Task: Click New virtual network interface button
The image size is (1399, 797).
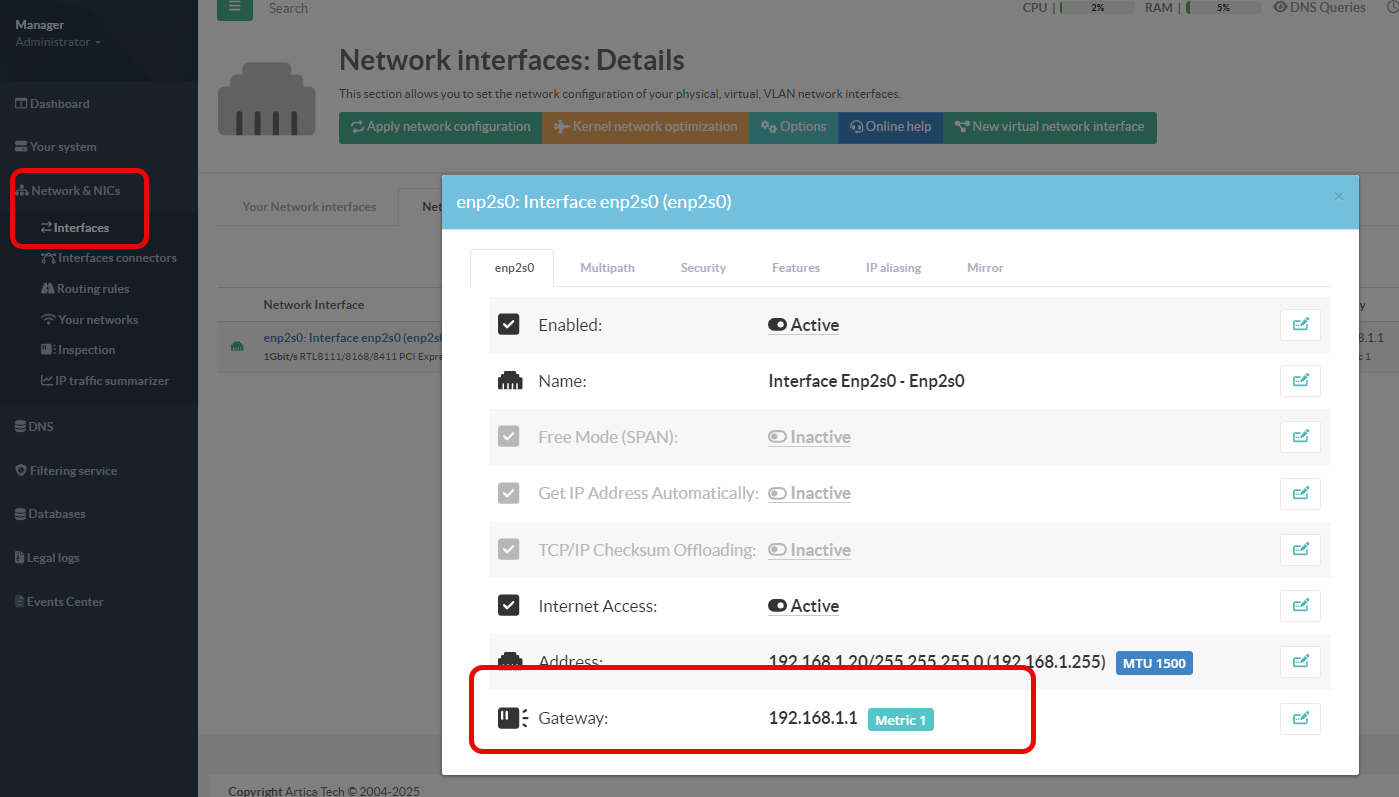Action: click(1049, 127)
